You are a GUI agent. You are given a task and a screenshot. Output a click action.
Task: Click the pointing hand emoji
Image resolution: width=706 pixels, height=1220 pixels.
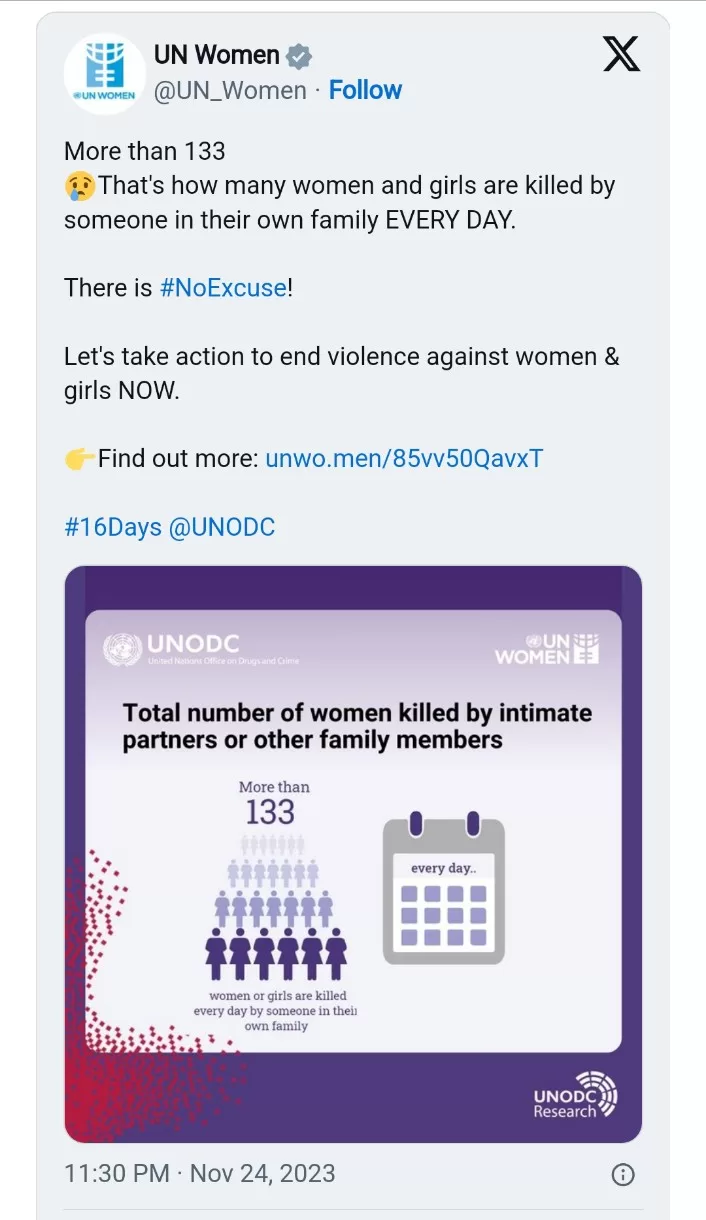point(80,459)
